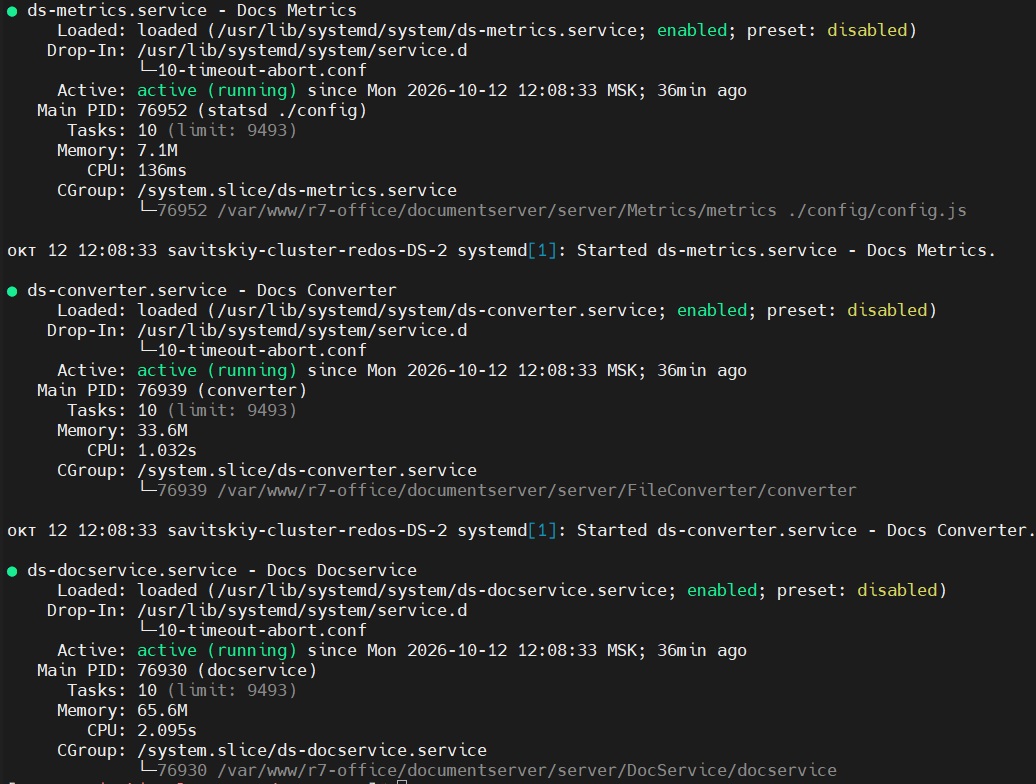The height and width of the screenshot is (784, 1036).
Task: Click Main PID 76952 (statsd ./config)
Action: 252,110
